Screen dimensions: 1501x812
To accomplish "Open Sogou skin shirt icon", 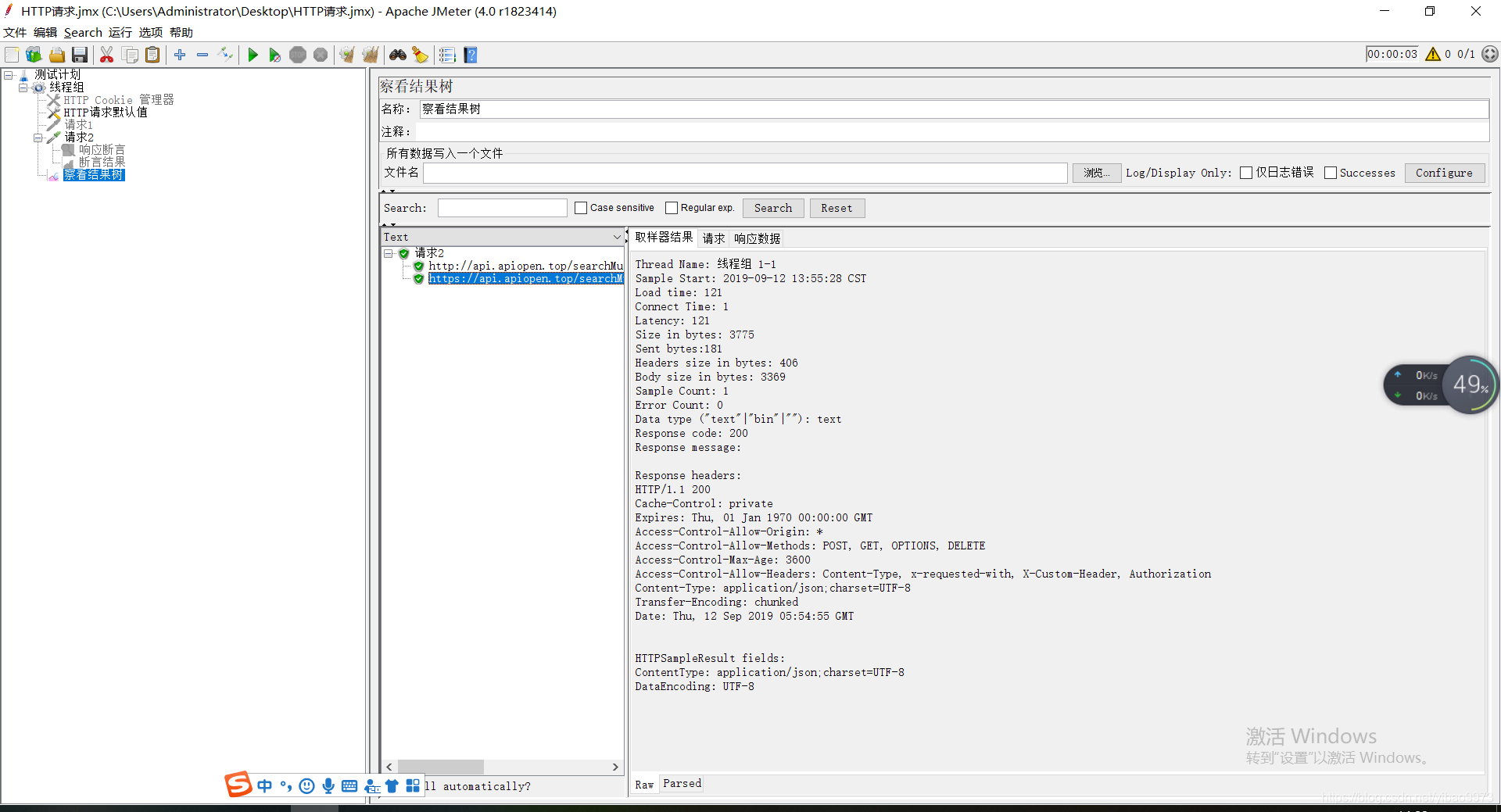I will pyautogui.click(x=392, y=785).
